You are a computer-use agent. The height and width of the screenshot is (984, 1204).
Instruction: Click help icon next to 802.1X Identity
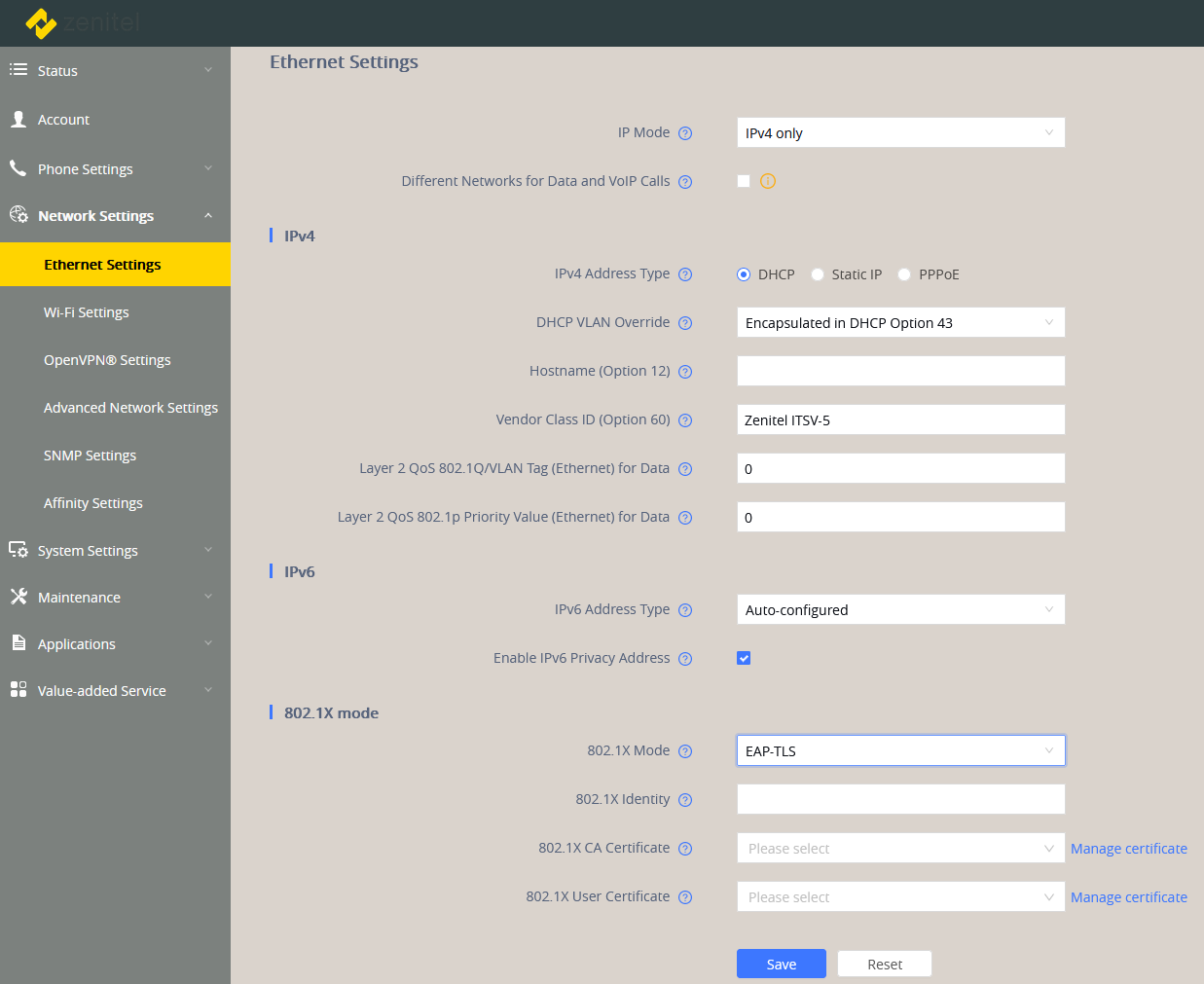pyautogui.click(x=685, y=800)
